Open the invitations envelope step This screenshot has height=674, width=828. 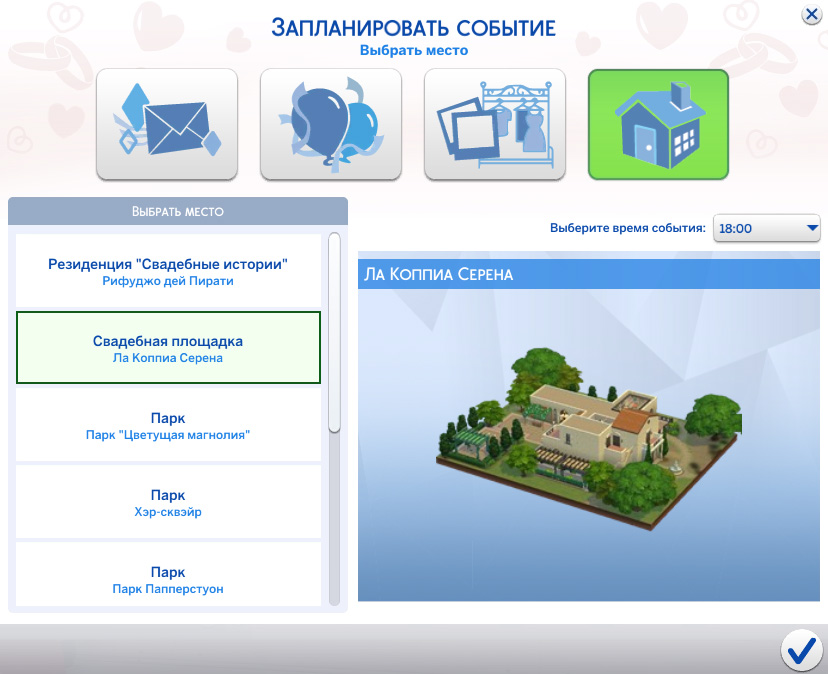166,124
